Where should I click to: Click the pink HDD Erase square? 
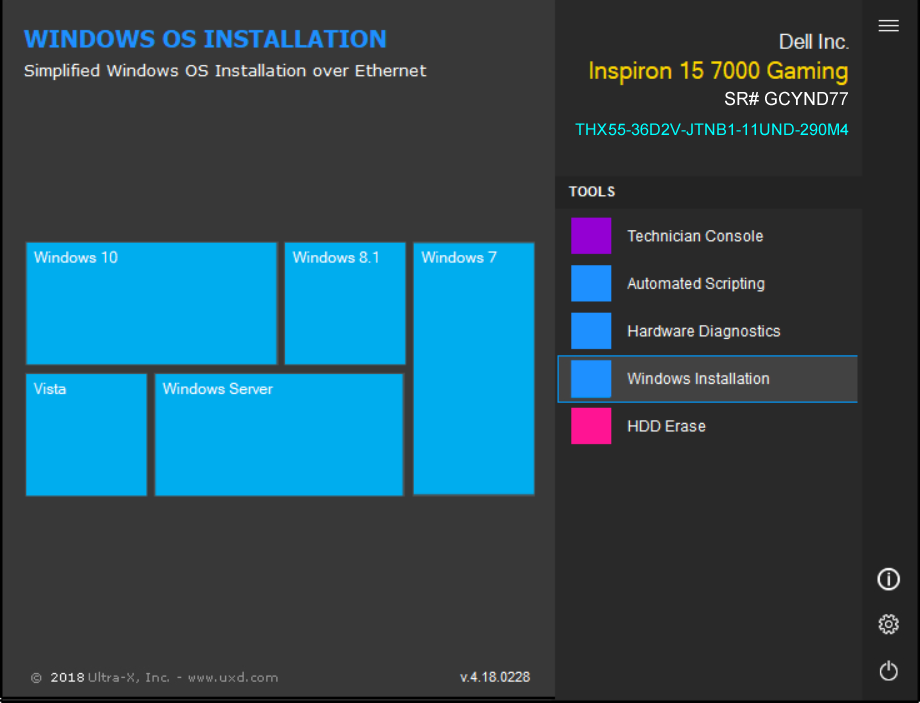click(591, 426)
